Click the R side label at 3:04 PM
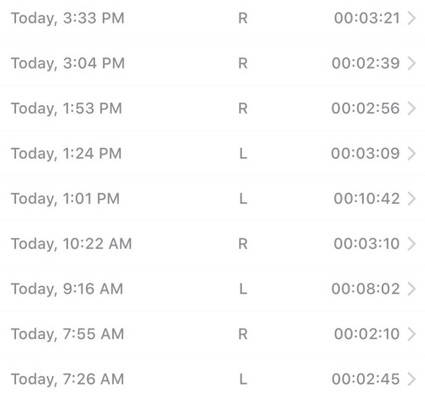 click(243, 63)
